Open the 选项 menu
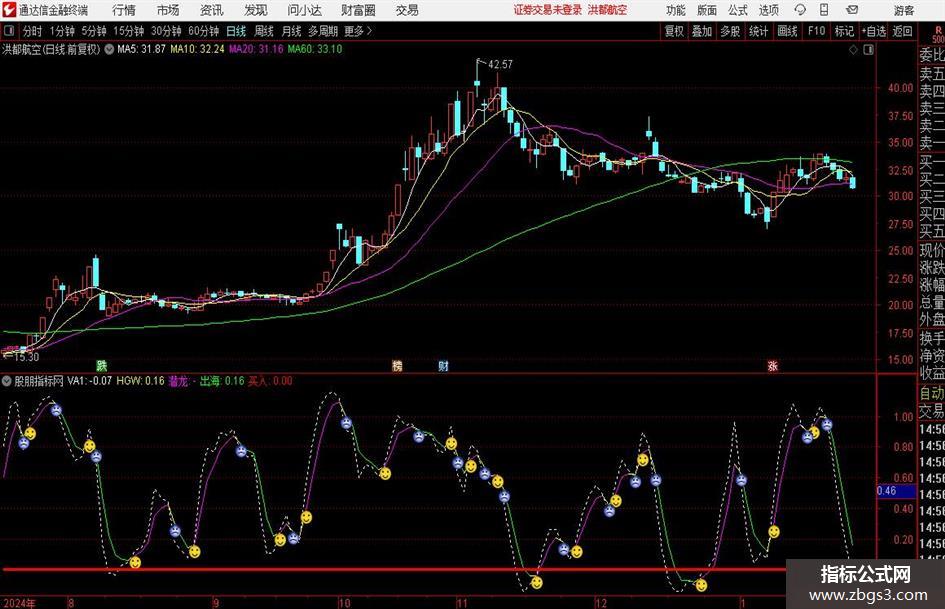The height and width of the screenshot is (609, 945). (768, 10)
